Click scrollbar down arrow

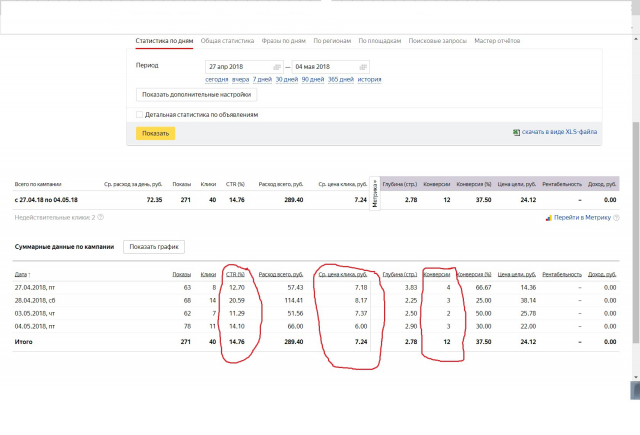click(636, 378)
